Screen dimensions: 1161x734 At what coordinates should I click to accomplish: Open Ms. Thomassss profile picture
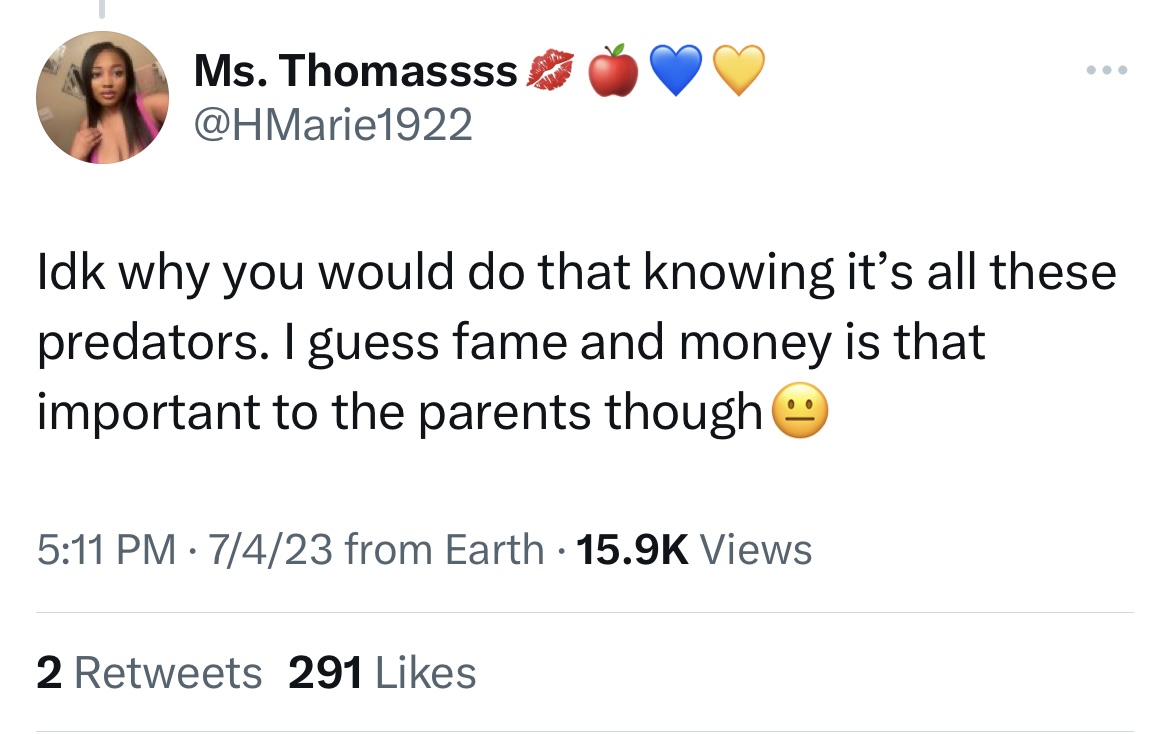[103, 97]
